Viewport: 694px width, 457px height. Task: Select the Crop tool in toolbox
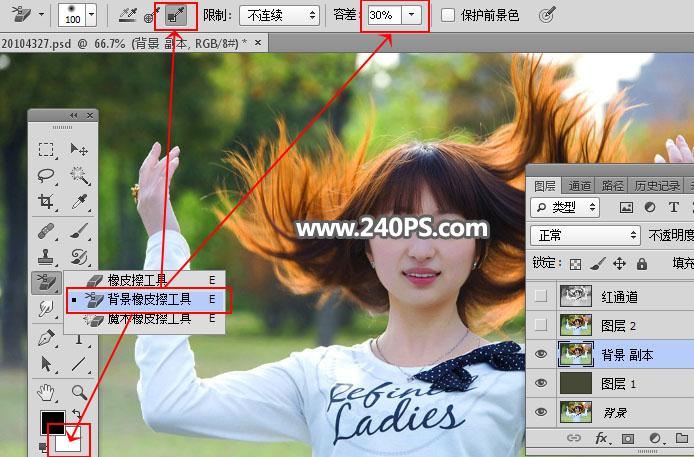coord(46,202)
